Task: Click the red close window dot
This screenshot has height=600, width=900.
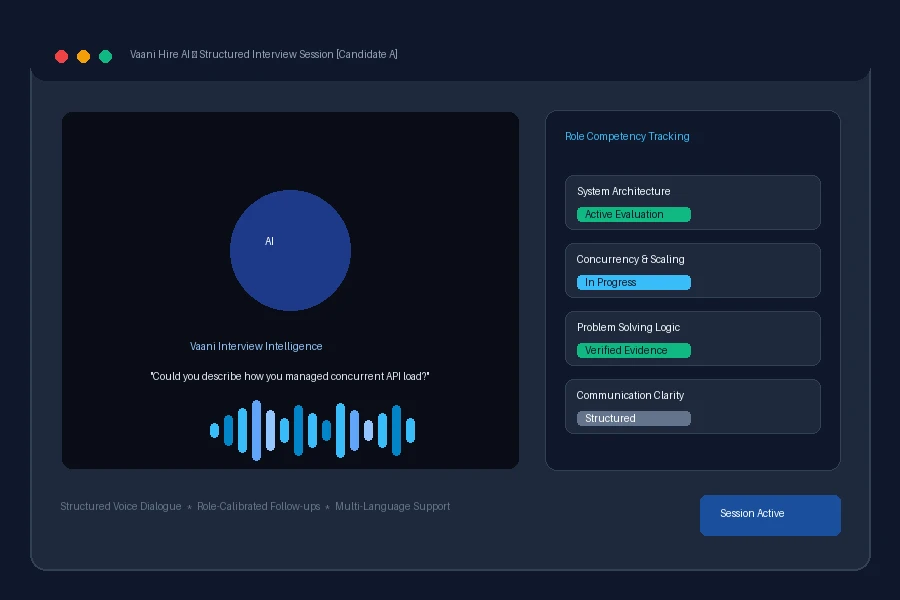Action: 61,56
